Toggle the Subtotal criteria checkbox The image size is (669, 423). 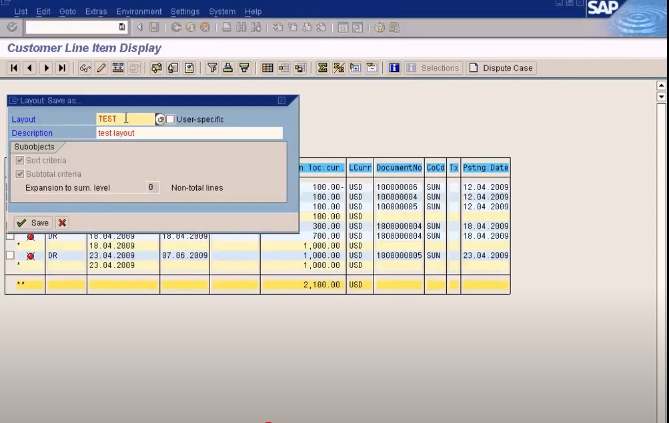pos(20,174)
